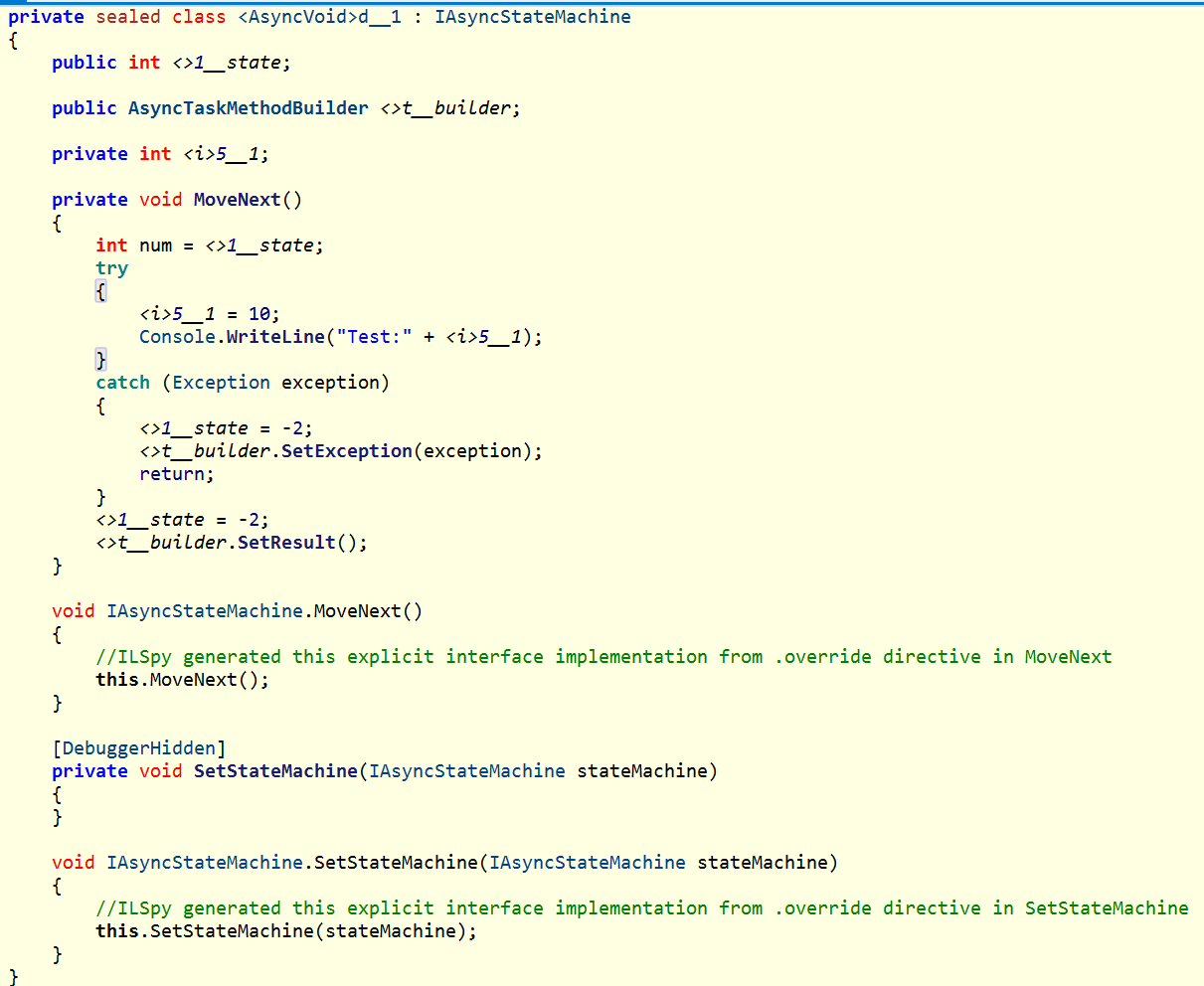Open IAsyncStateMachine base type in class declaration
The image size is (1204, 986).
pos(533,17)
